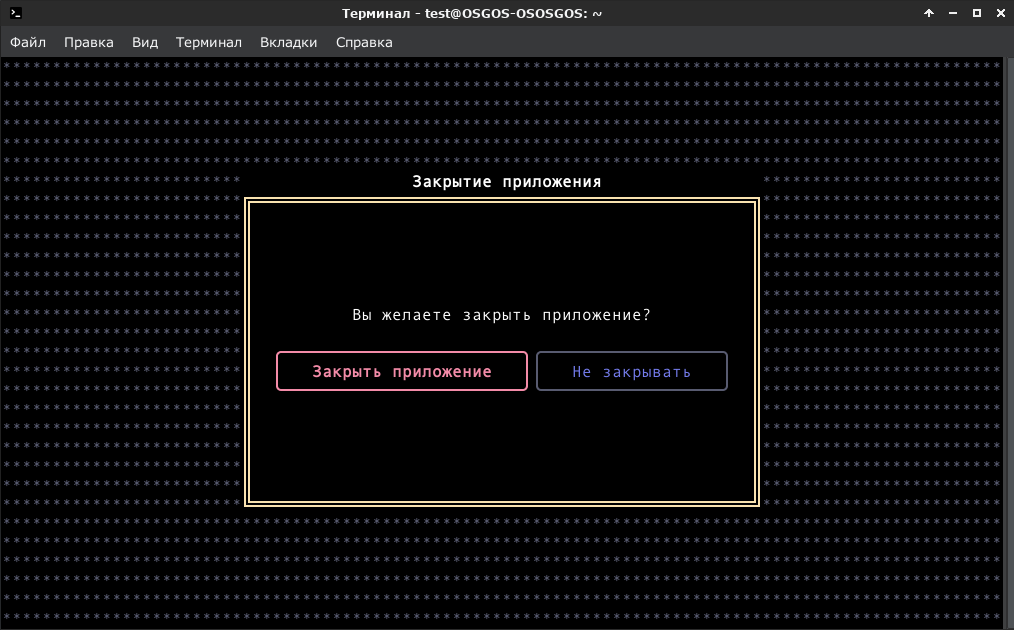The height and width of the screenshot is (630, 1014).
Task: Open the Правка menu
Action: tap(89, 42)
